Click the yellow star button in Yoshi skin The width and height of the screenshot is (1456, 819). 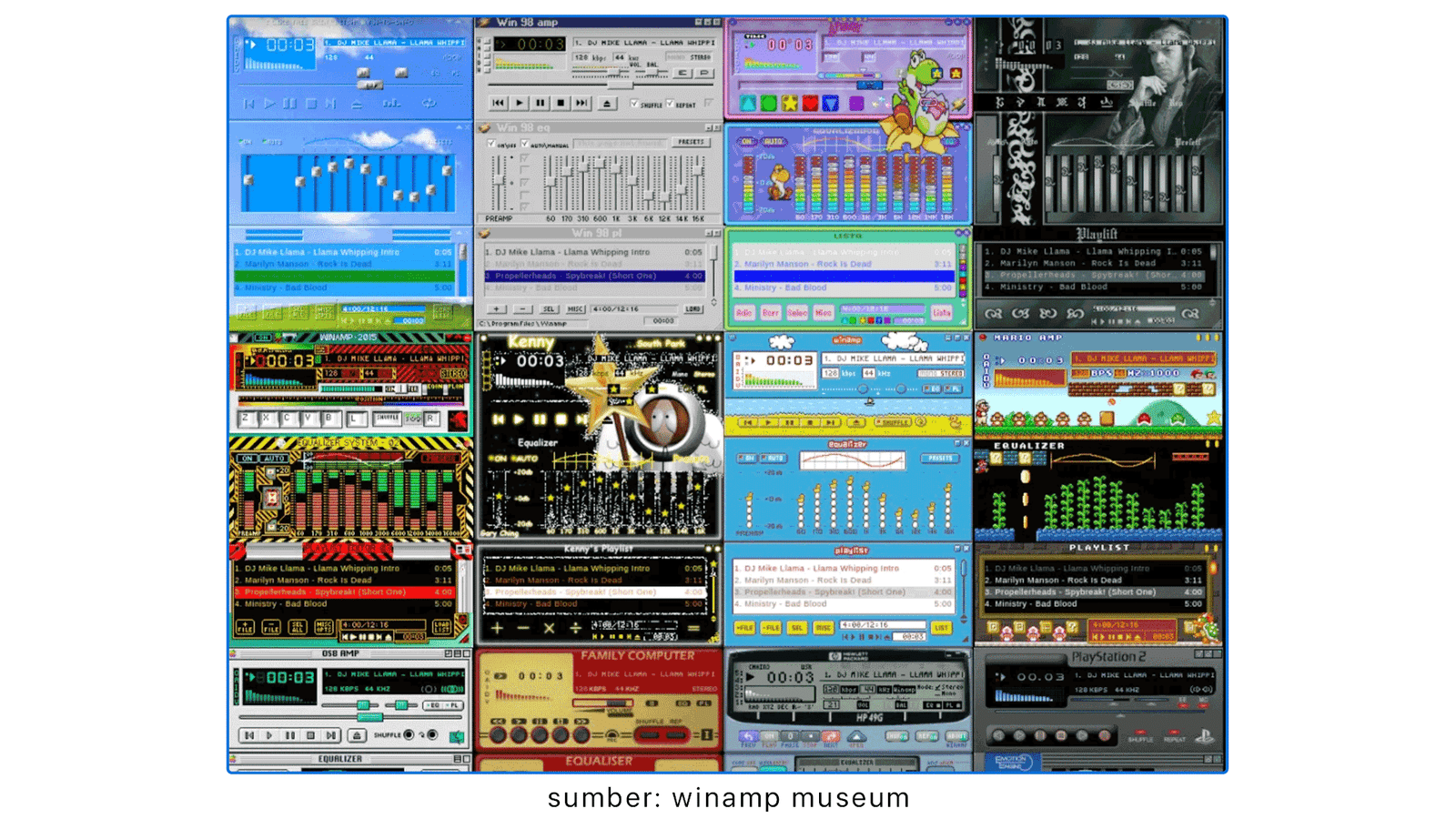click(789, 103)
